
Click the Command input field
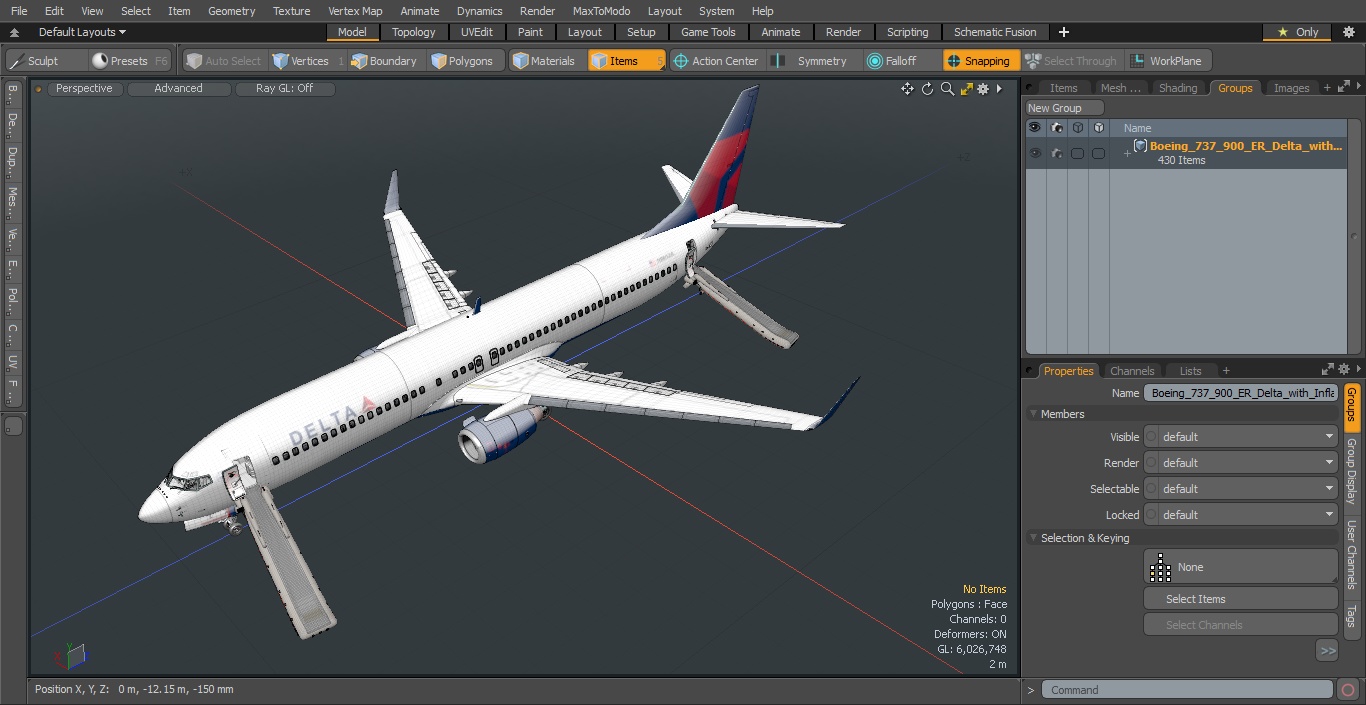[1186, 690]
